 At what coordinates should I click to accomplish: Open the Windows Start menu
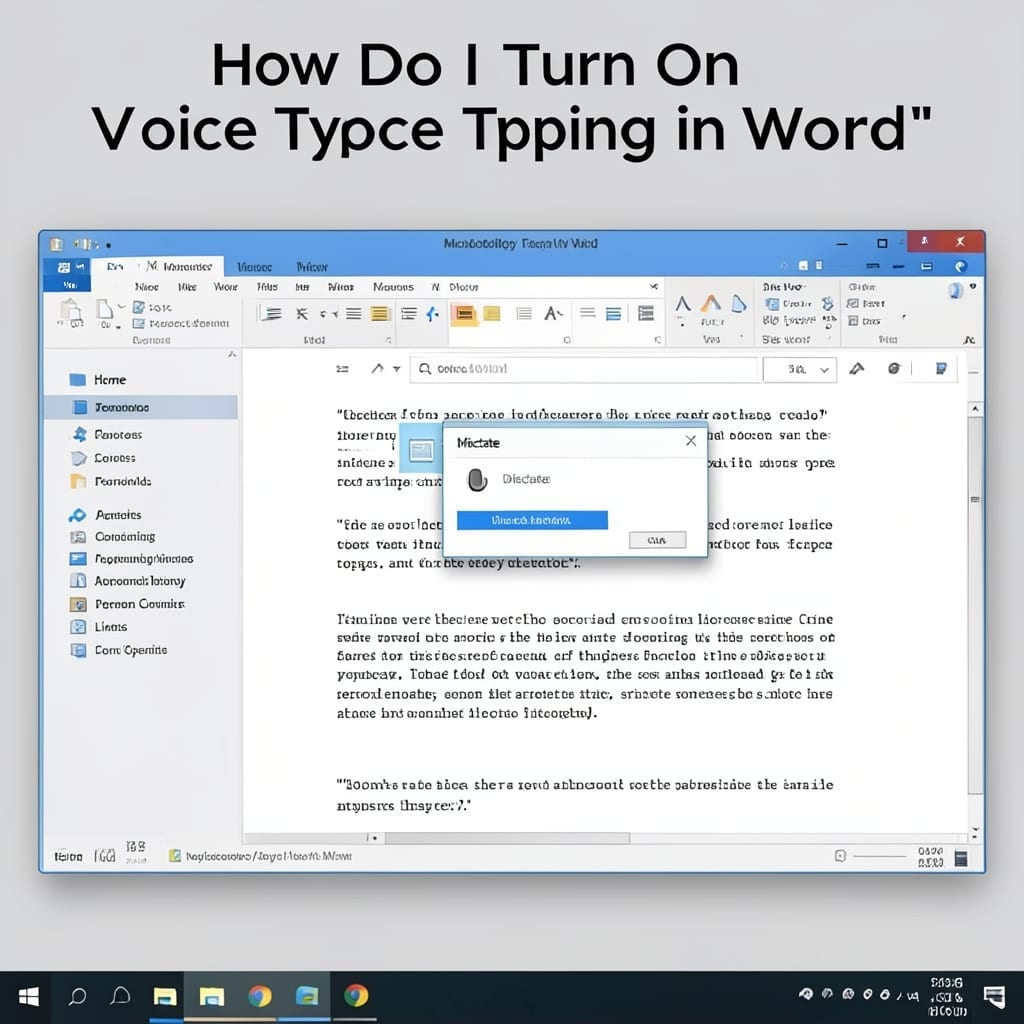pyautogui.click(x=29, y=997)
